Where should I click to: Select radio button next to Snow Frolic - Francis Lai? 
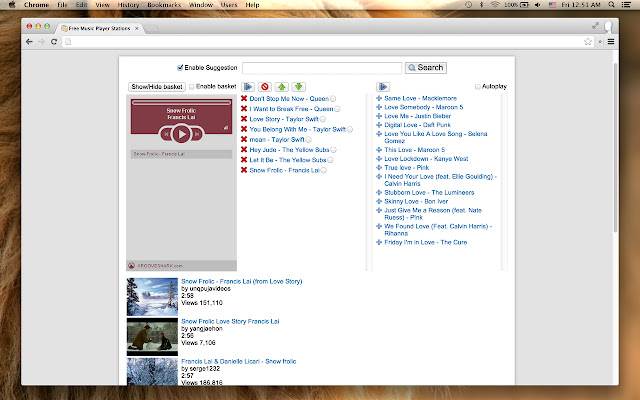324,170
